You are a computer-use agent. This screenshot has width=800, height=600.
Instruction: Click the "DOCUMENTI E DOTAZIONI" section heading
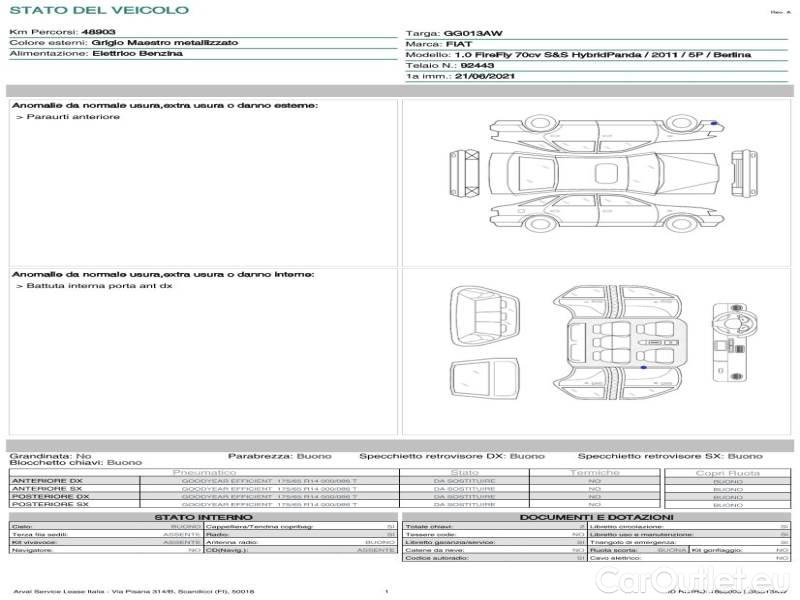(596, 517)
